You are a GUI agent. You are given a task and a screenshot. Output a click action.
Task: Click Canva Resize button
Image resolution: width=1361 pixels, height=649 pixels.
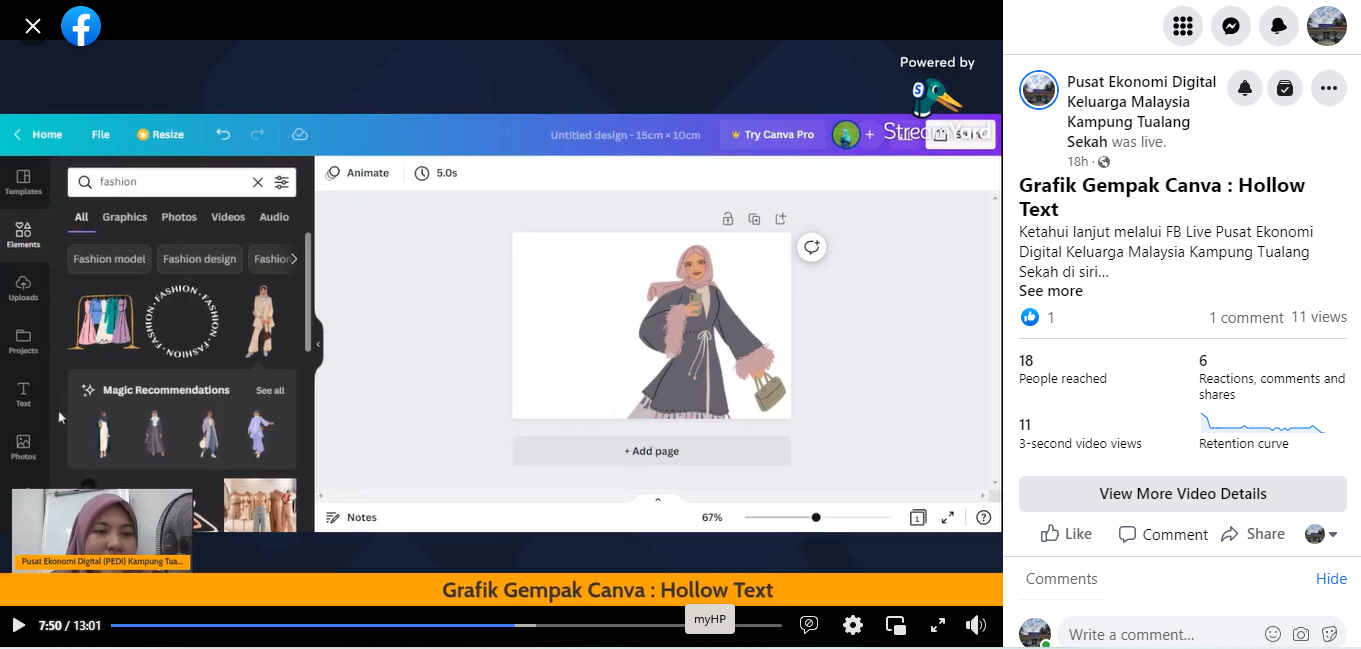pos(160,134)
